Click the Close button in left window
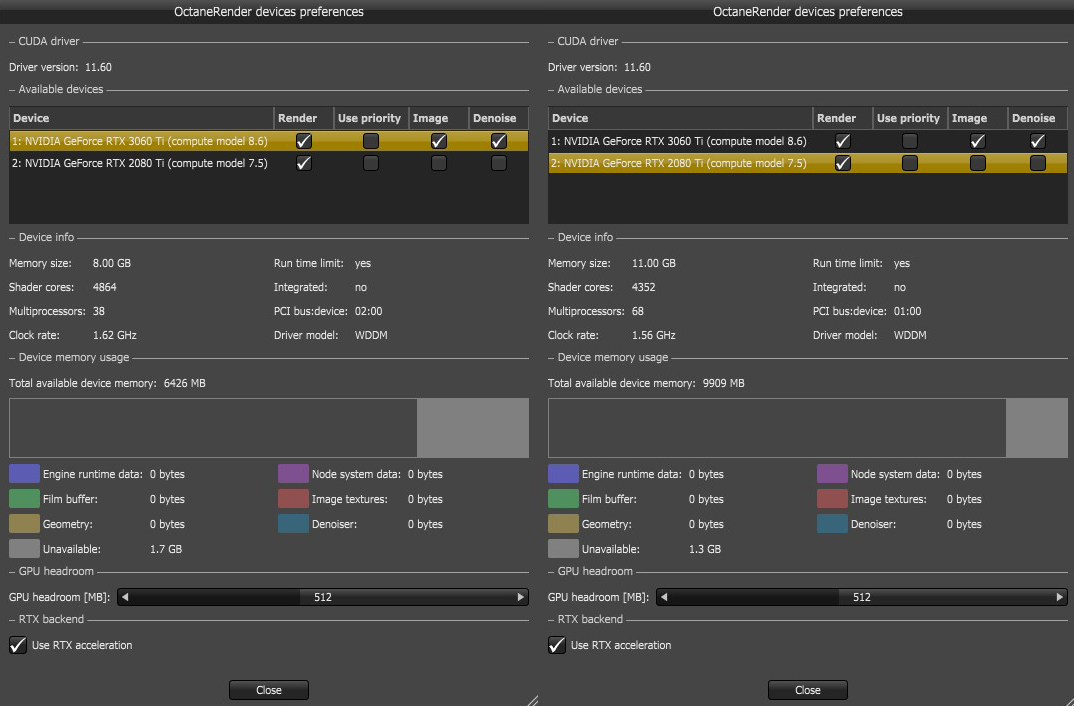 [268, 690]
